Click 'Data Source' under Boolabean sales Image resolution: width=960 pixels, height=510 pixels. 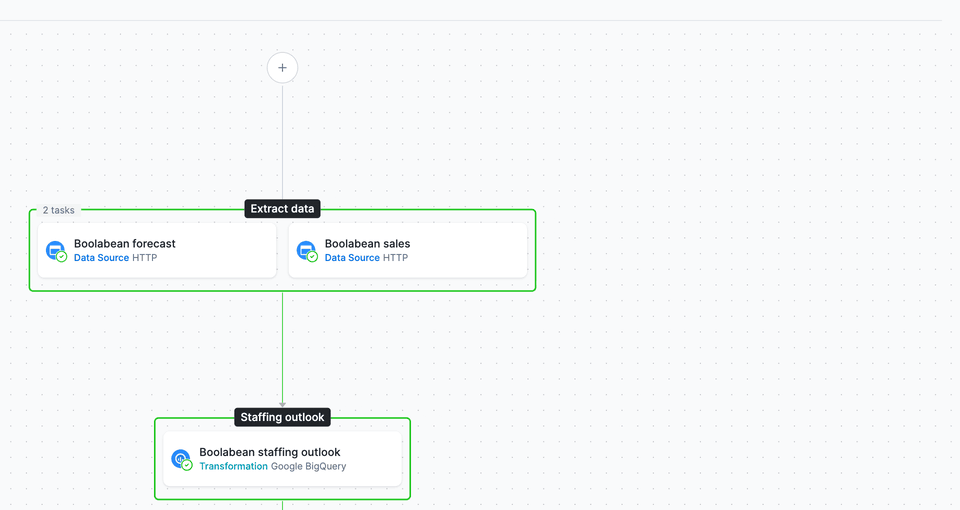tap(352, 258)
